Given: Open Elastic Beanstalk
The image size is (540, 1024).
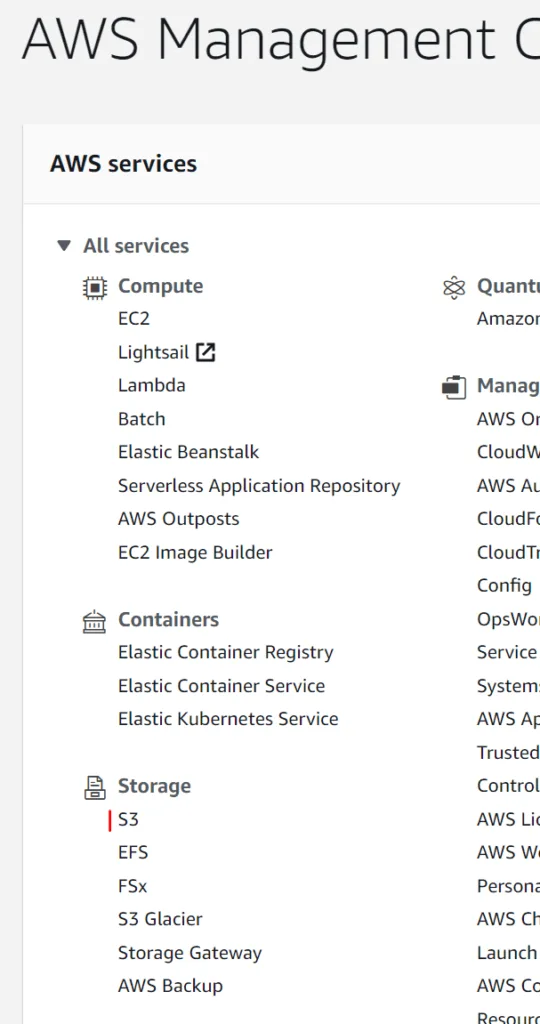Looking at the screenshot, I should click(x=189, y=452).
